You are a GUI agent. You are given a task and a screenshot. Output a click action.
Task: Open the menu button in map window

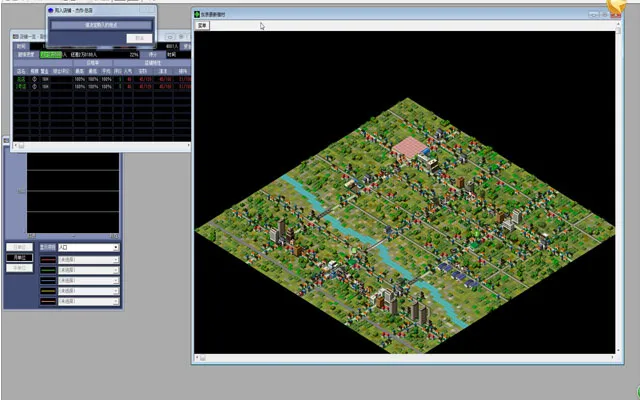coord(201,25)
